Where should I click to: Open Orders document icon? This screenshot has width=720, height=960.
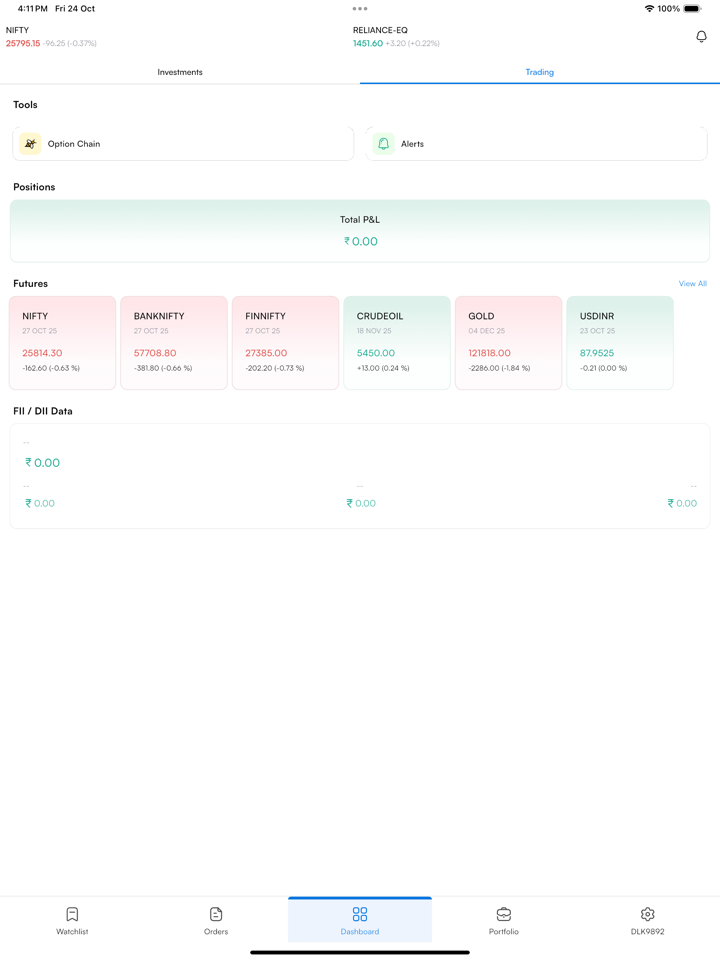click(x=216, y=914)
